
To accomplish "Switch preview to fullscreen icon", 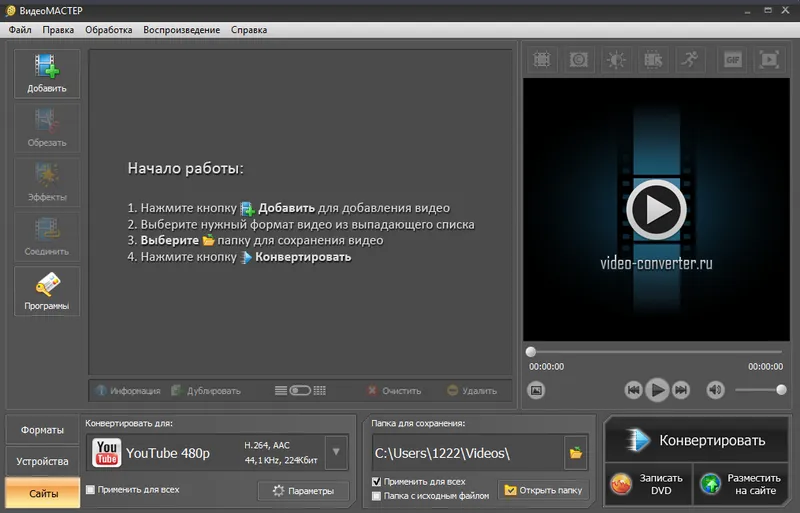I will coord(769,60).
